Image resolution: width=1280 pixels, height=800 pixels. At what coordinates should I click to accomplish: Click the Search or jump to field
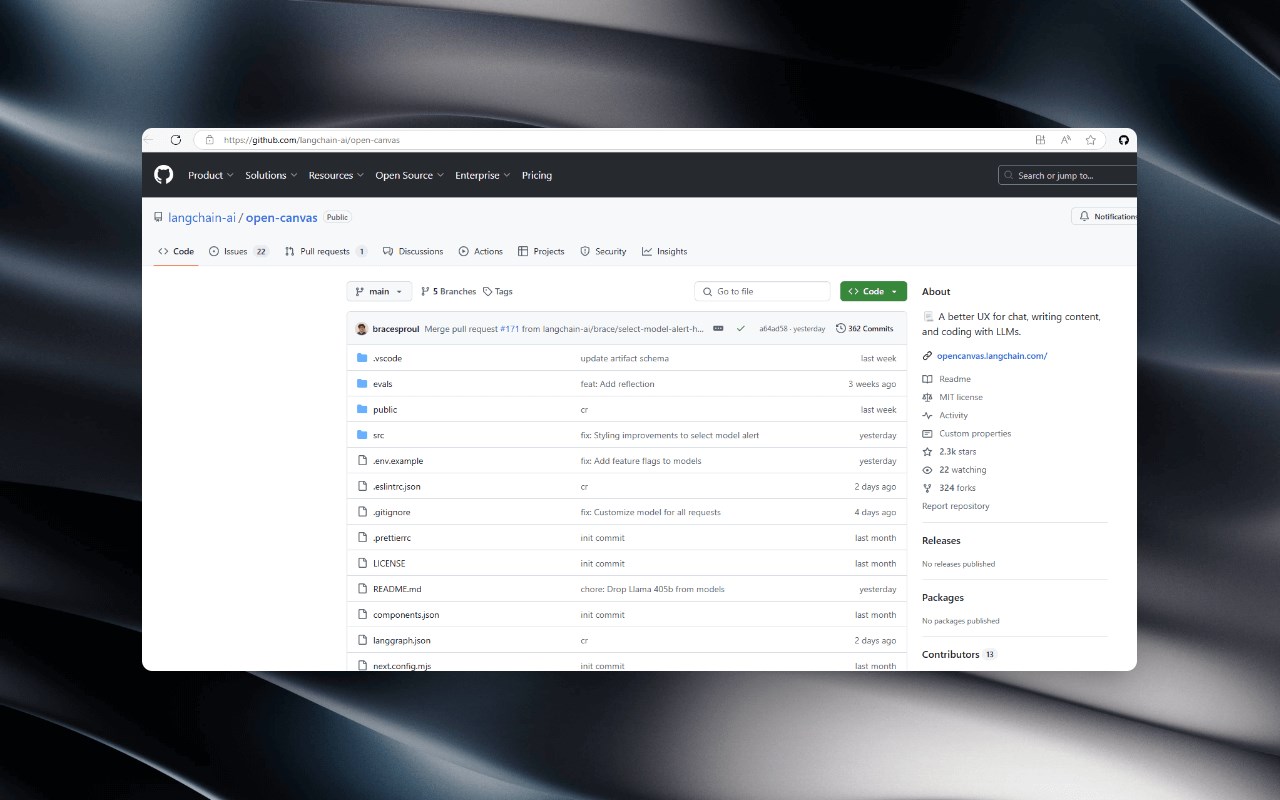tap(1067, 175)
